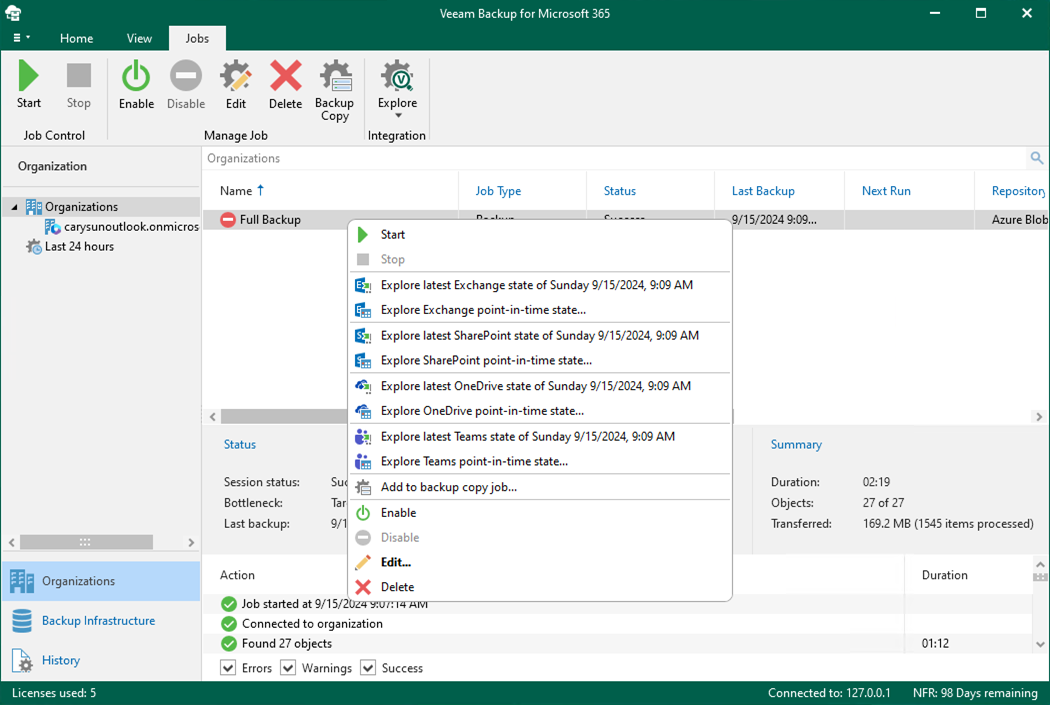Image resolution: width=1050 pixels, height=705 pixels.
Task: Click into the Organizations search field
Action: (x=614, y=158)
